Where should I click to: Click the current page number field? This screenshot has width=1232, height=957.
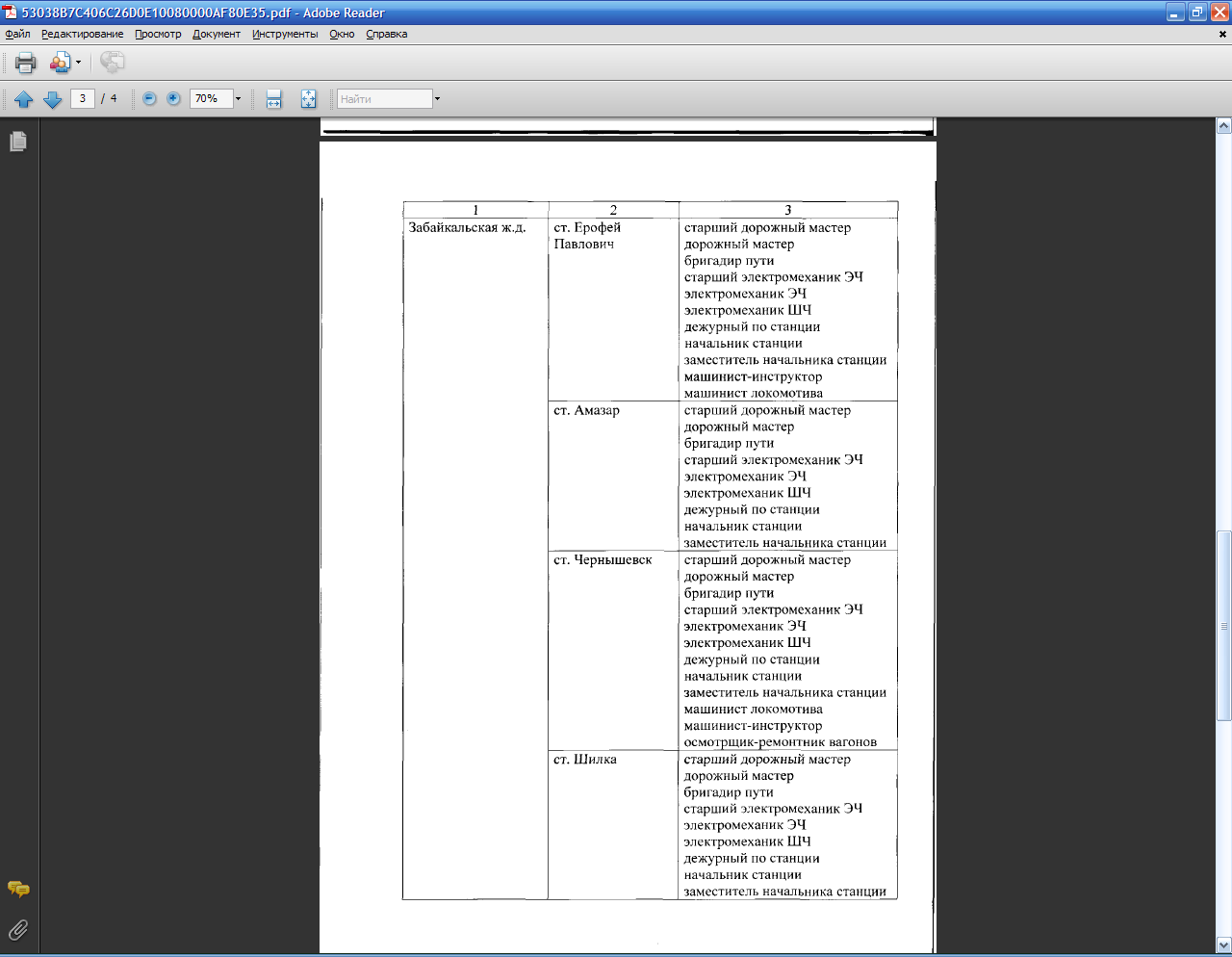click(x=83, y=98)
